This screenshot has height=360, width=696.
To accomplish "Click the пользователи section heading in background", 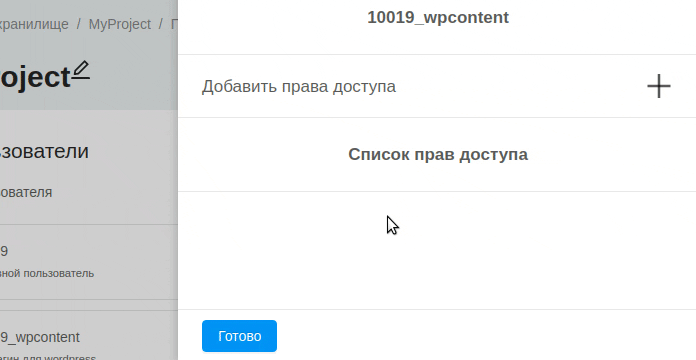I will 44,151.
